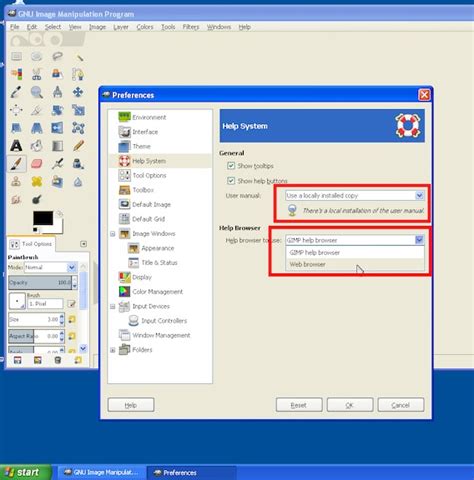Open the Colors menu
This screenshot has width=474, height=480.
(x=145, y=27)
